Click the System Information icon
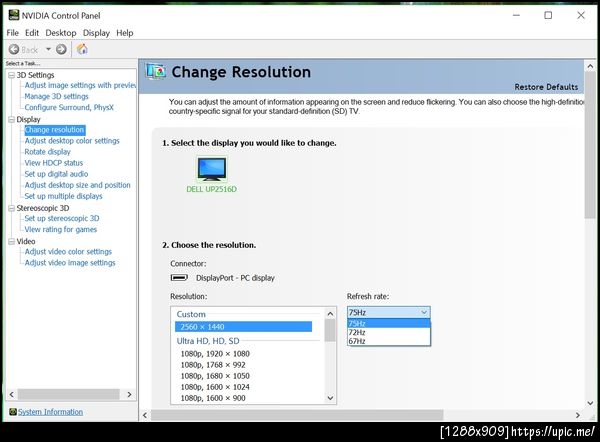Viewport: 600px width, 442px height. pos(13,412)
